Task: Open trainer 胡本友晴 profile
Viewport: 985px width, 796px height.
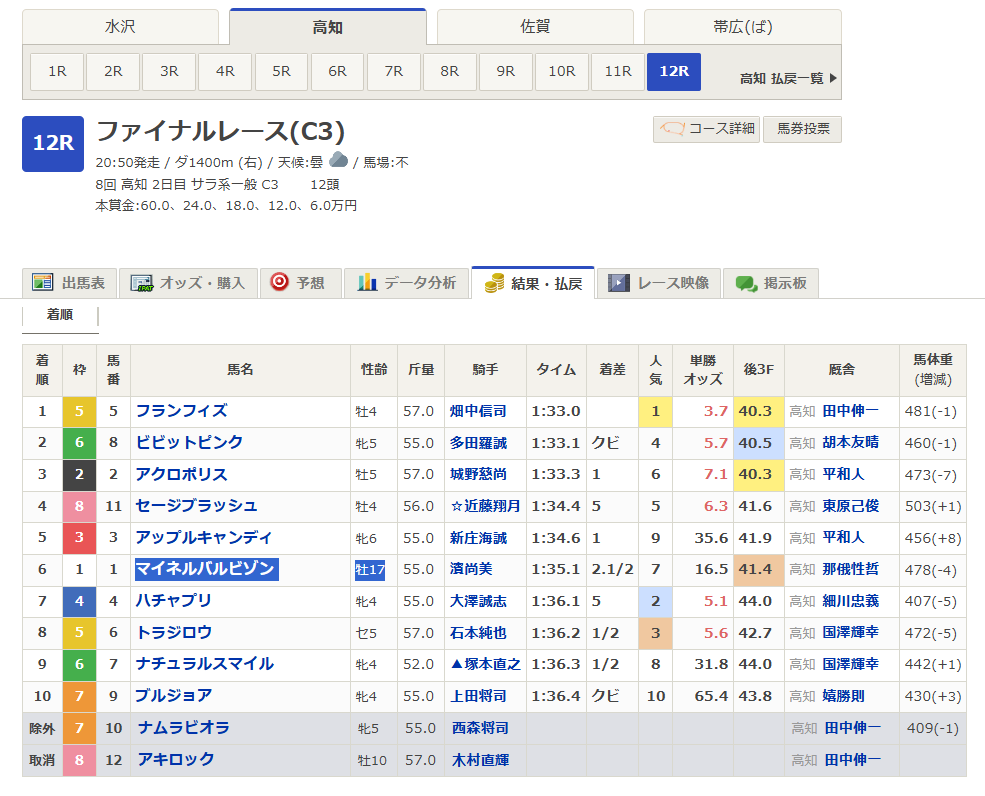Action: [851, 442]
